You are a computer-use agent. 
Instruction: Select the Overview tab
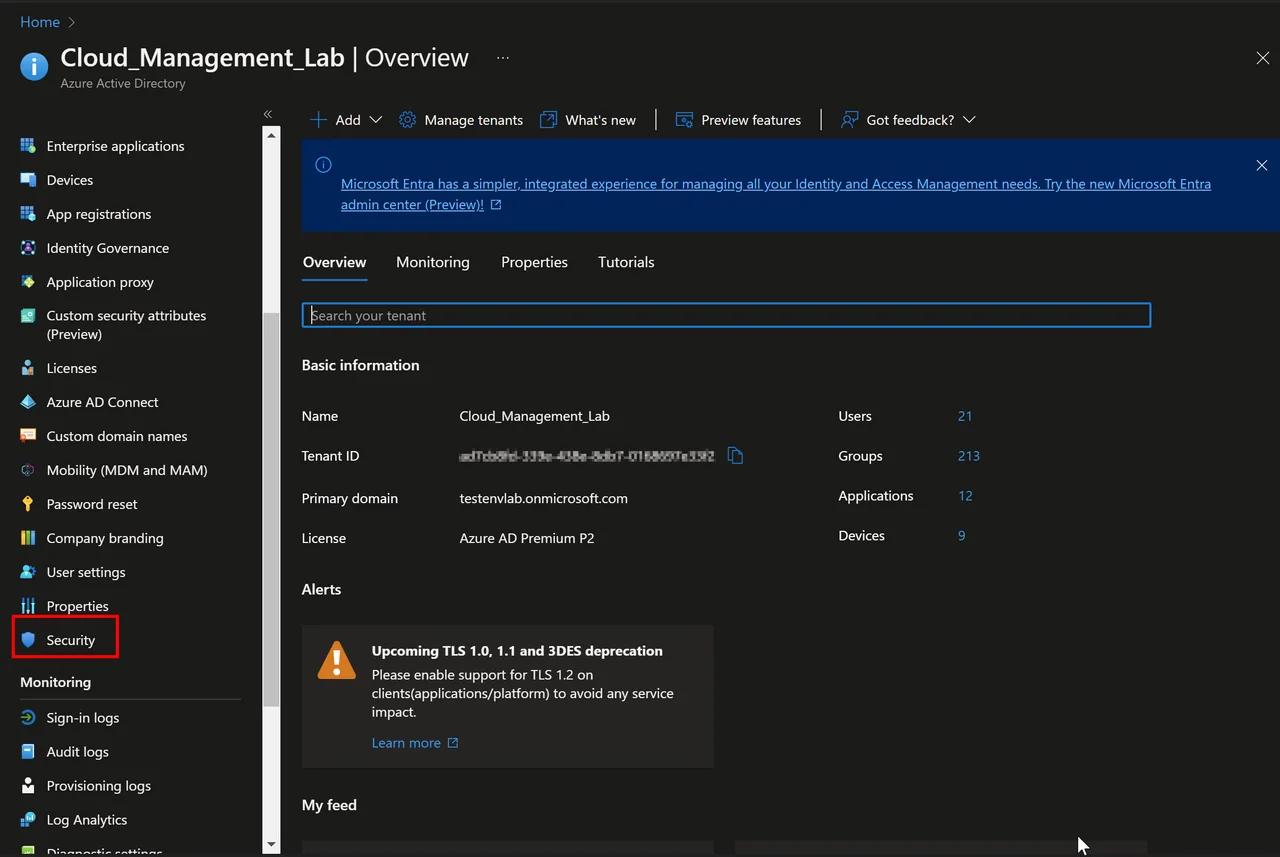point(334,262)
